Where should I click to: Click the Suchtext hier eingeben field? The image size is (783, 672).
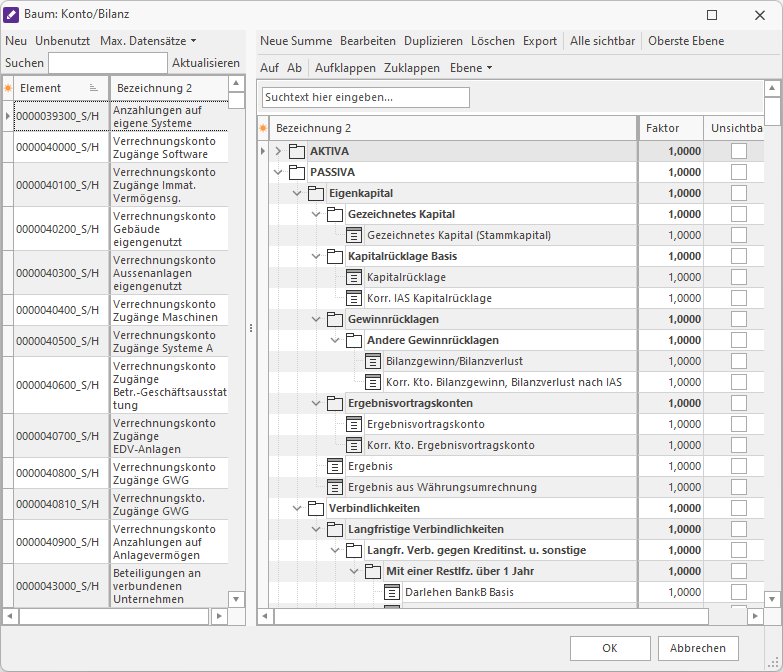[x=365, y=98]
